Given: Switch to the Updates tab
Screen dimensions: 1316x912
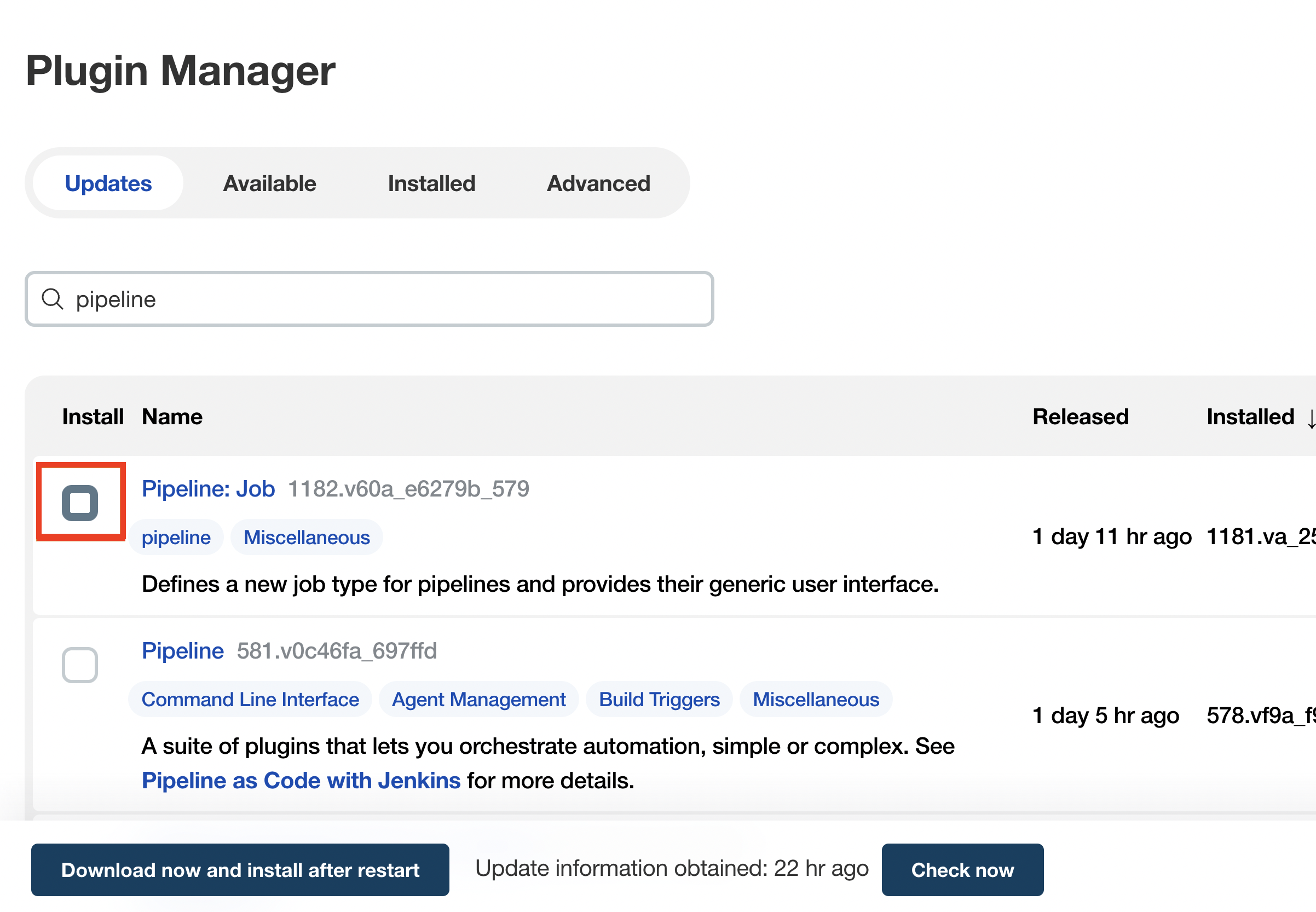Looking at the screenshot, I should tap(108, 183).
